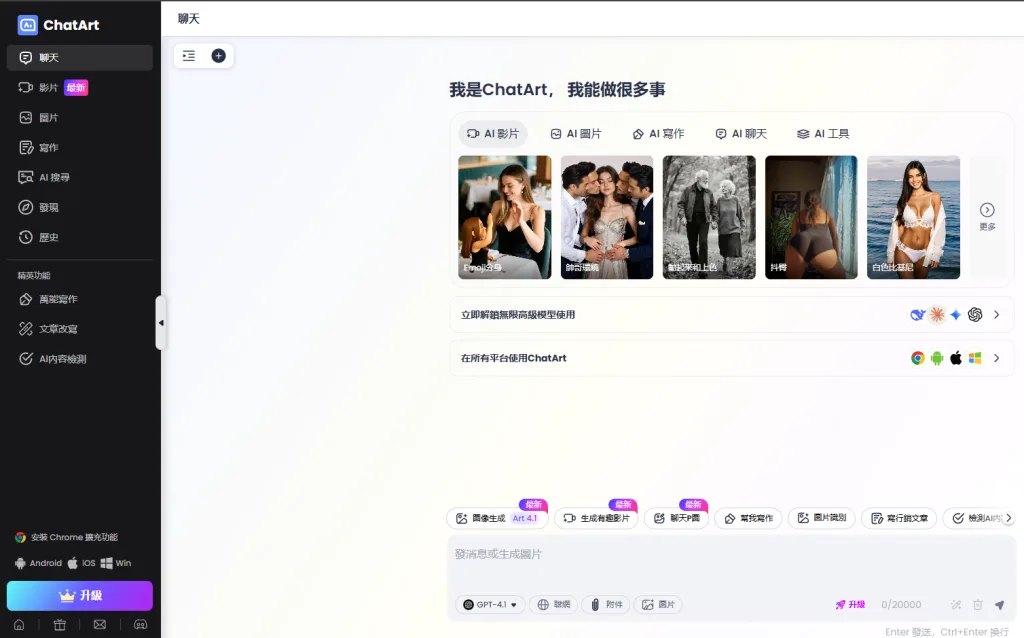Switch to the AI 寫作 tab
This screenshot has width=1024, height=638.
point(658,134)
